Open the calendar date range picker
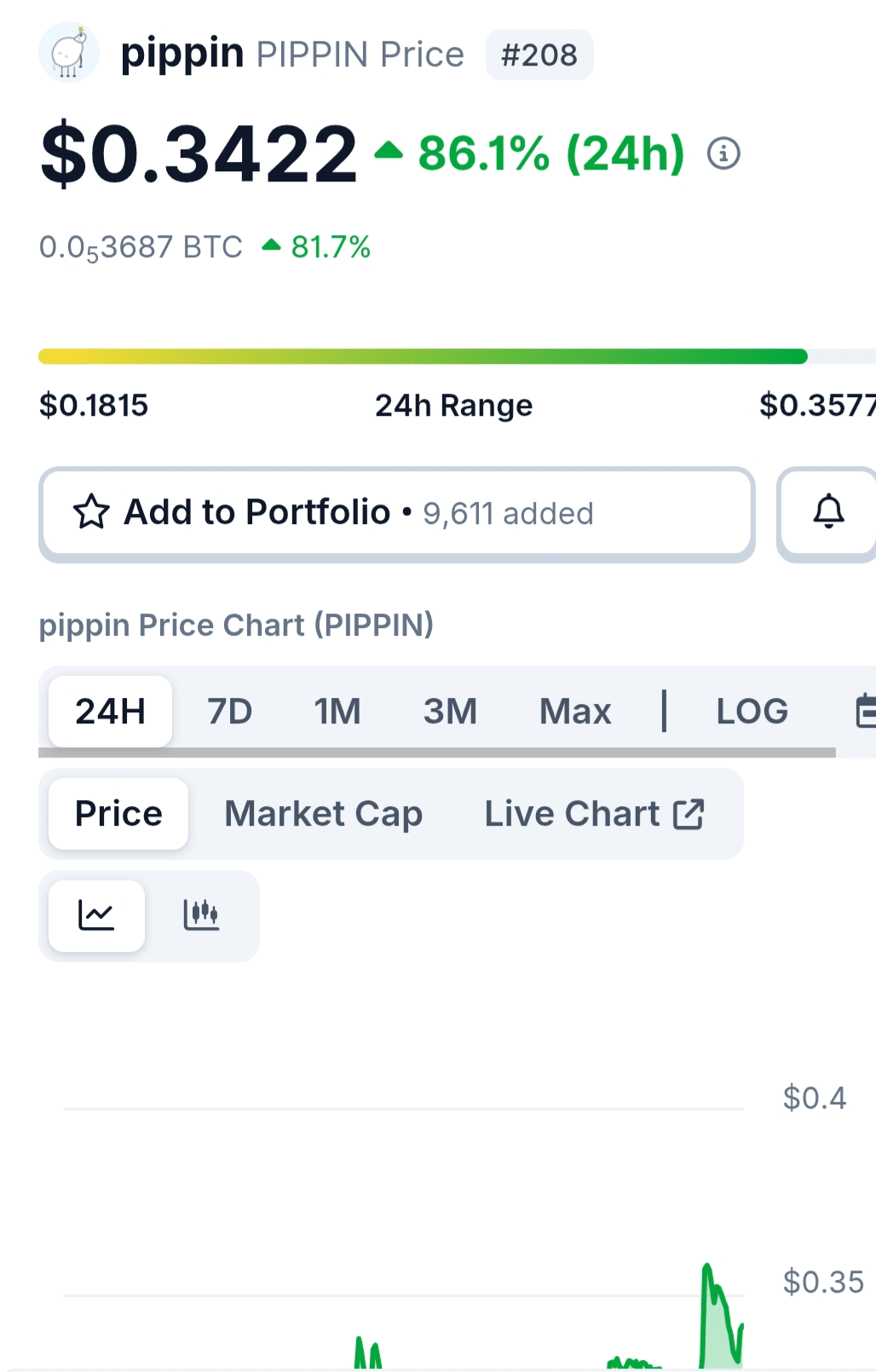This screenshot has width=876, height=1372. click(x=865, y=711)
